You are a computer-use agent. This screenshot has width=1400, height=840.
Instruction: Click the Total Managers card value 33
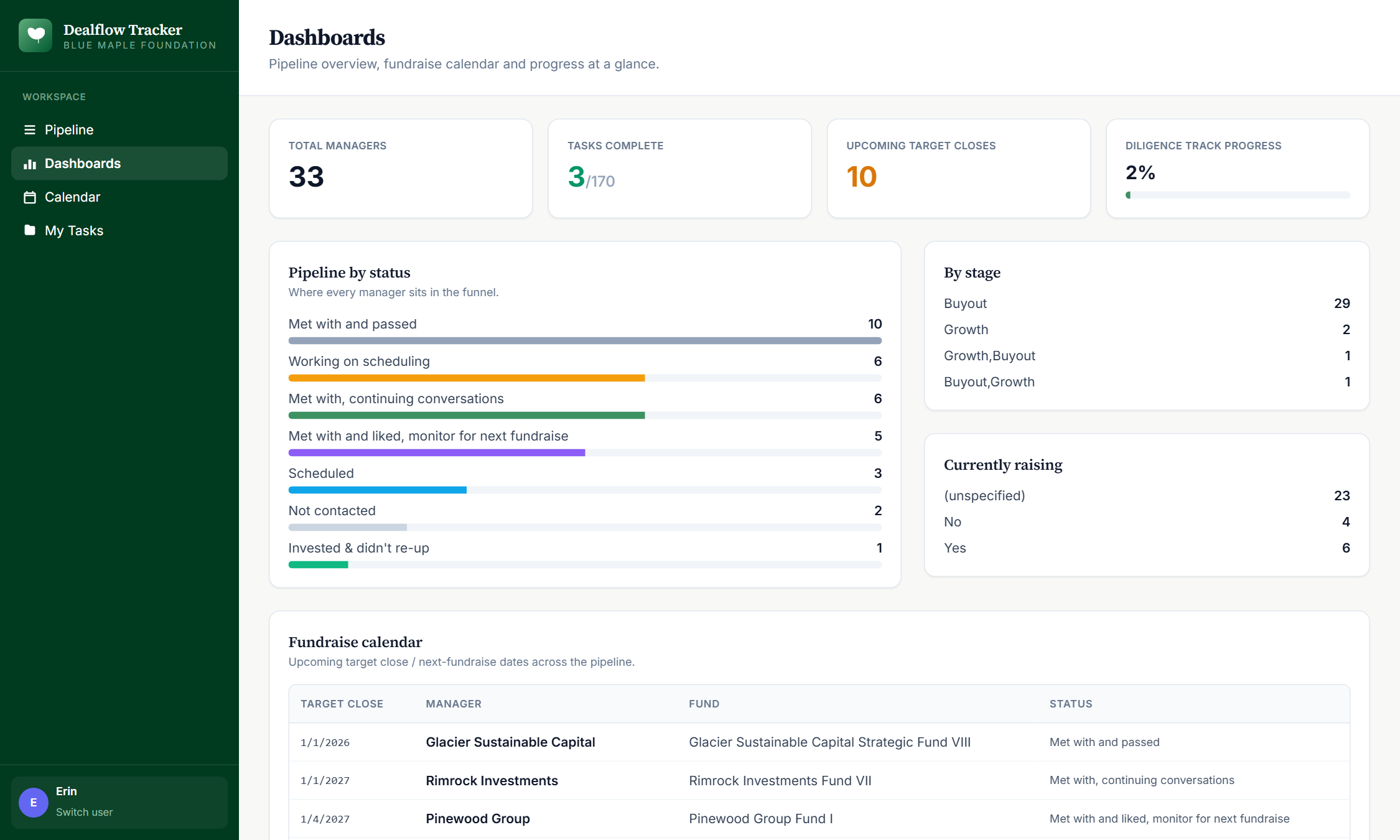click(x=306, y=177)
